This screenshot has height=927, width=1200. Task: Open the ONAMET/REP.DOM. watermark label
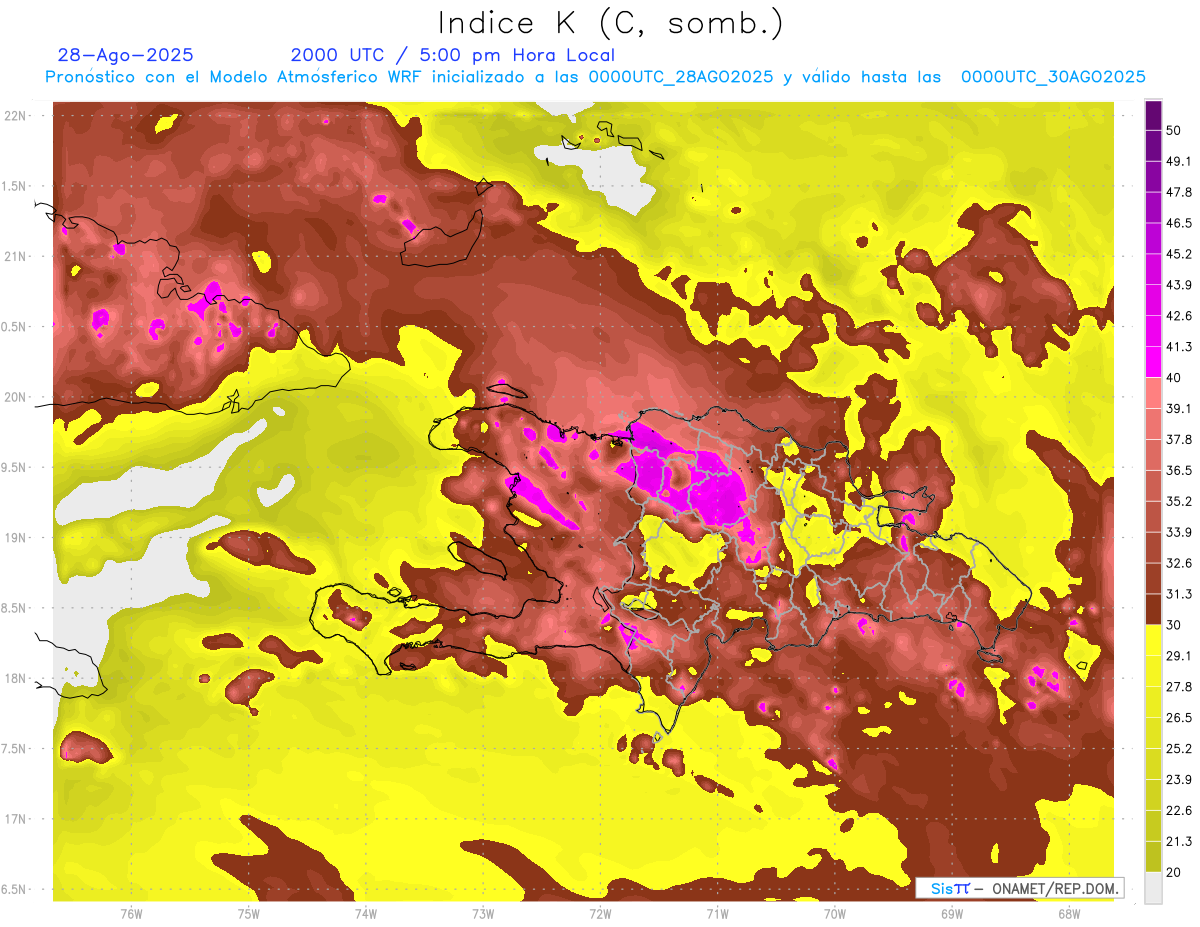(x=1019, y=888)
